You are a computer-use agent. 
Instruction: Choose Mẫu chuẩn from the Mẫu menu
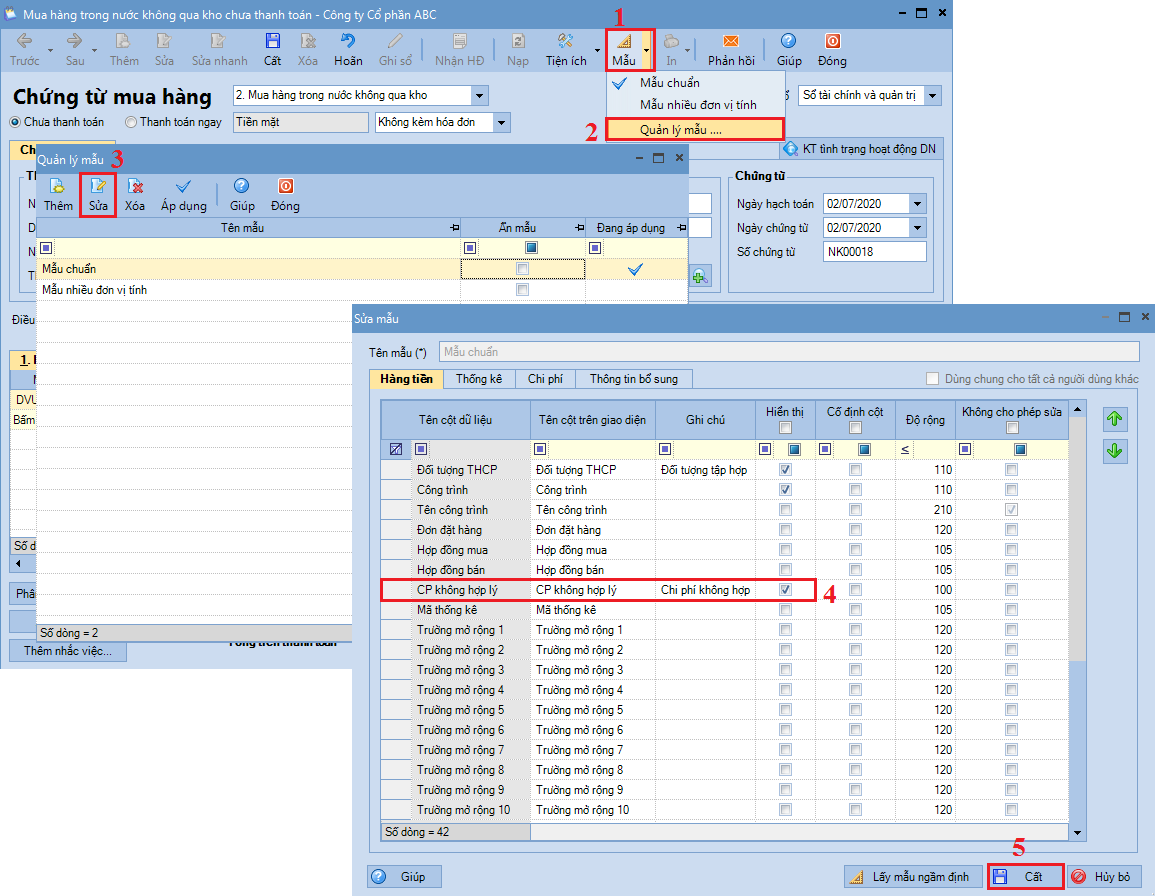[670, 83]
